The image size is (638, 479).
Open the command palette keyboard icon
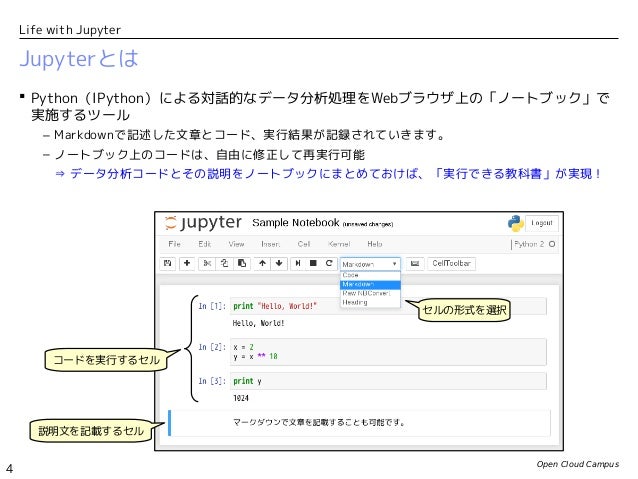click(415, 264)
